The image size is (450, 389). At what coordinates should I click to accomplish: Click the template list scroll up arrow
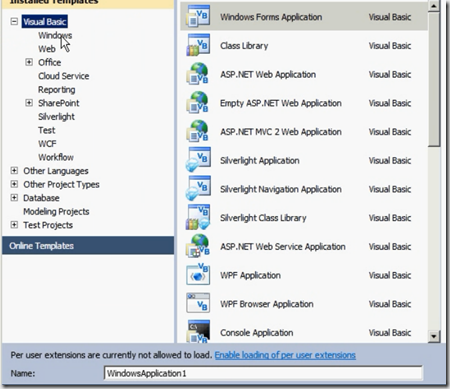434,6
